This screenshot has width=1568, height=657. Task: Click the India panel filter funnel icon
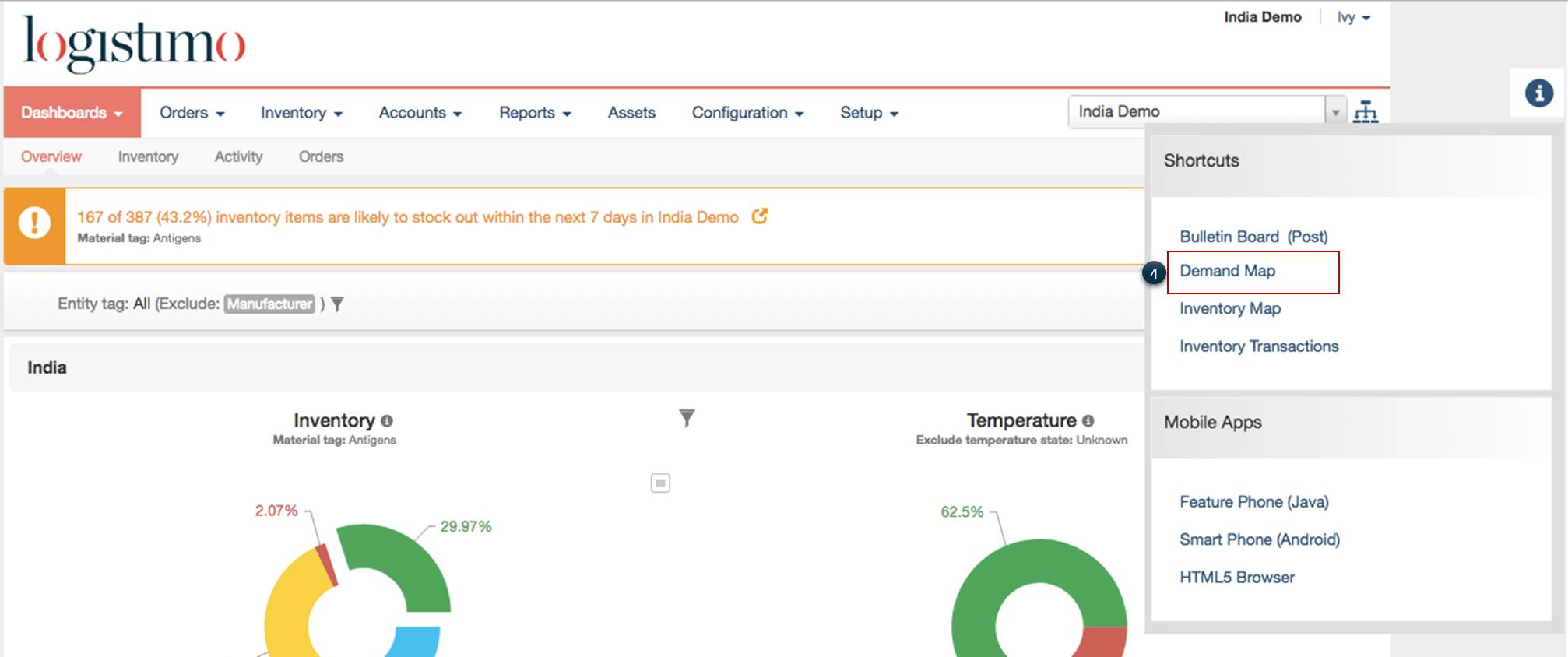pos(687,418)
